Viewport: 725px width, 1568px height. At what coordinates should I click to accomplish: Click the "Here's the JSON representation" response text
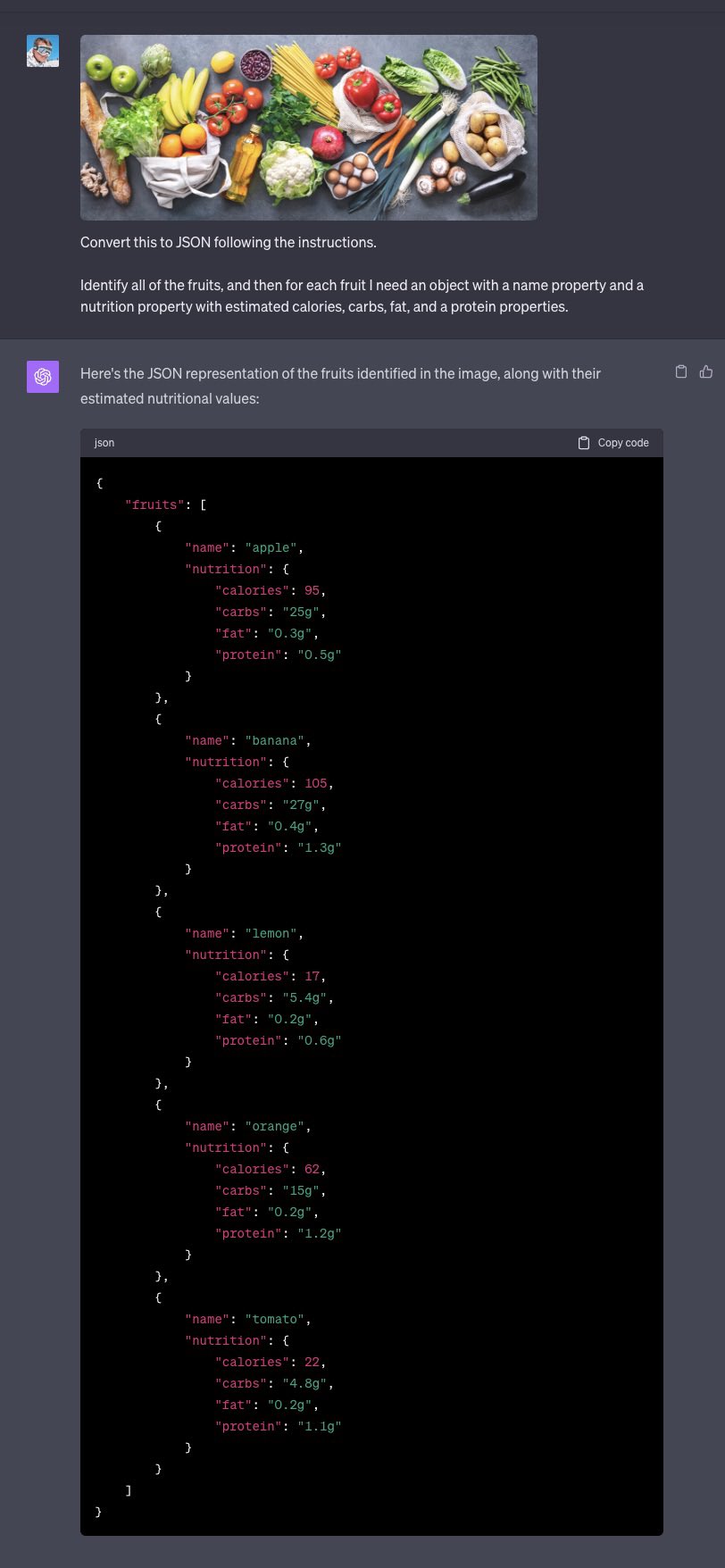[340, 386]
